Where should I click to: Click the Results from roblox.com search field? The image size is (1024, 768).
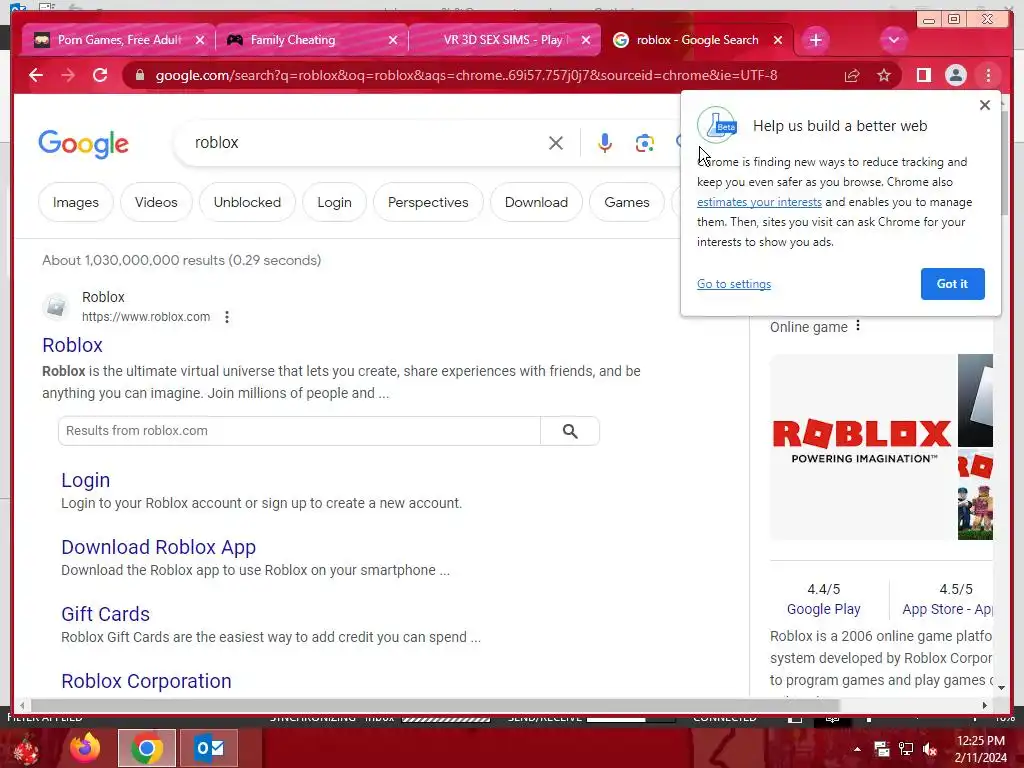pos(300,431)
